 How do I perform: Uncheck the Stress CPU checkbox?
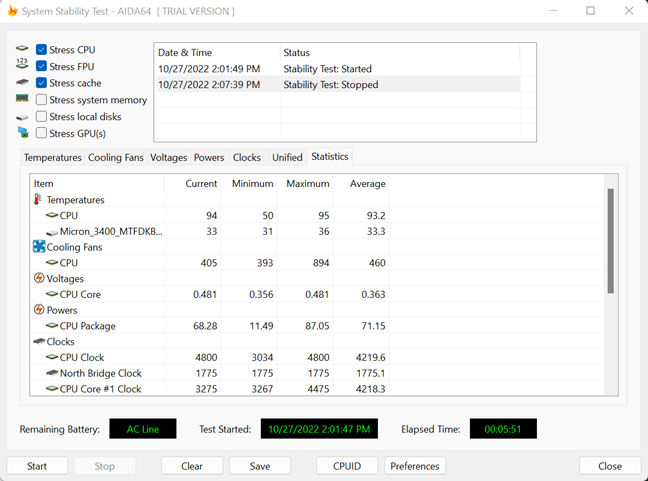[41, 50]
